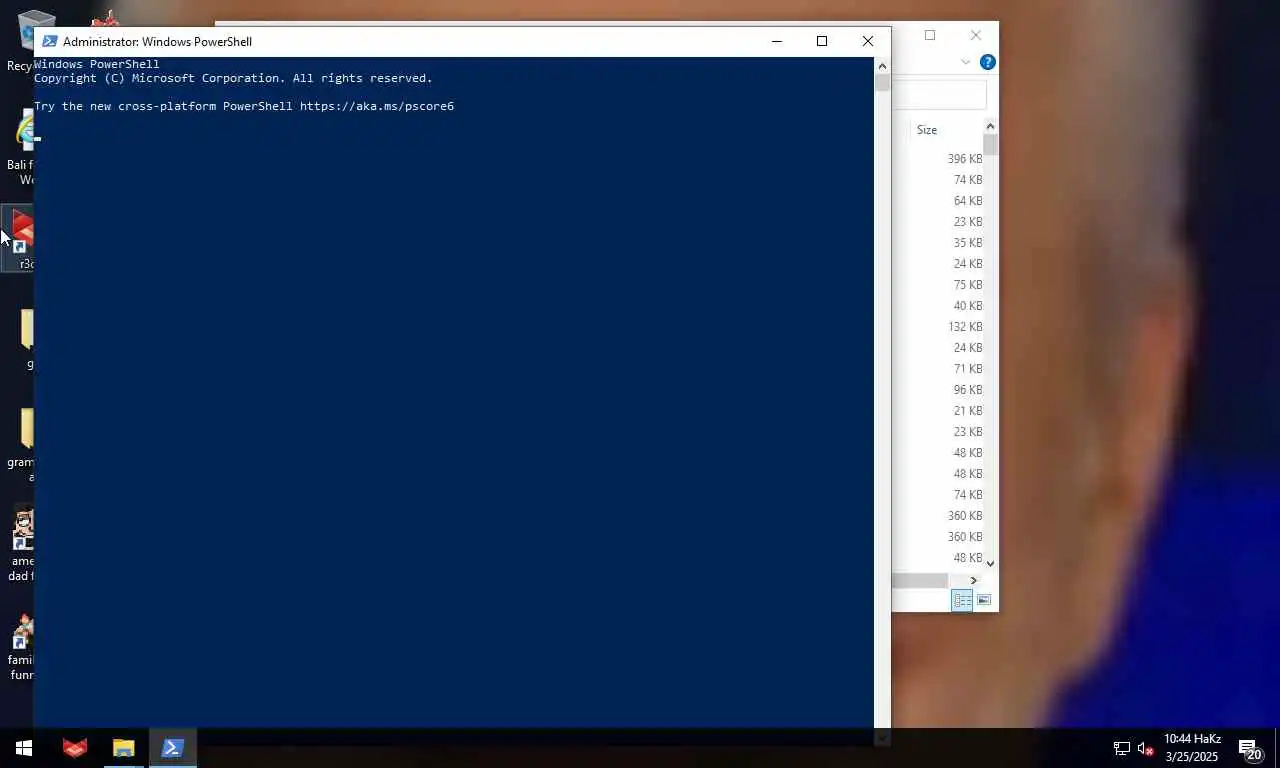Select the 'famil funn' desktop shortcut
The image size is (1280, 768).
click(22, 647)
